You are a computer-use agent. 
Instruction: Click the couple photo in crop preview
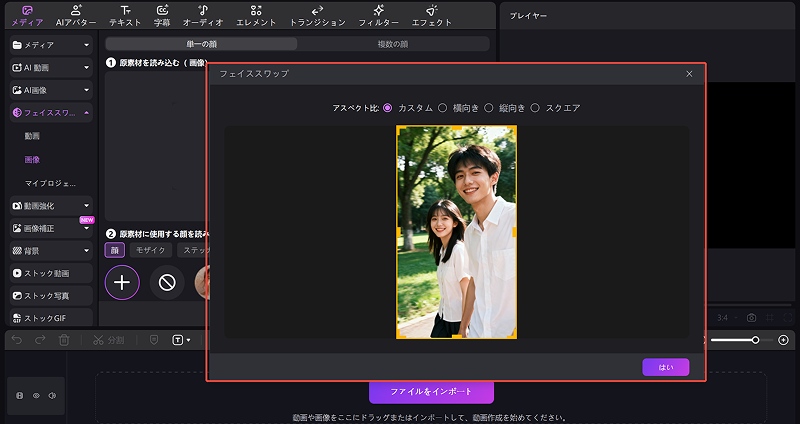[x=457, y=232]
